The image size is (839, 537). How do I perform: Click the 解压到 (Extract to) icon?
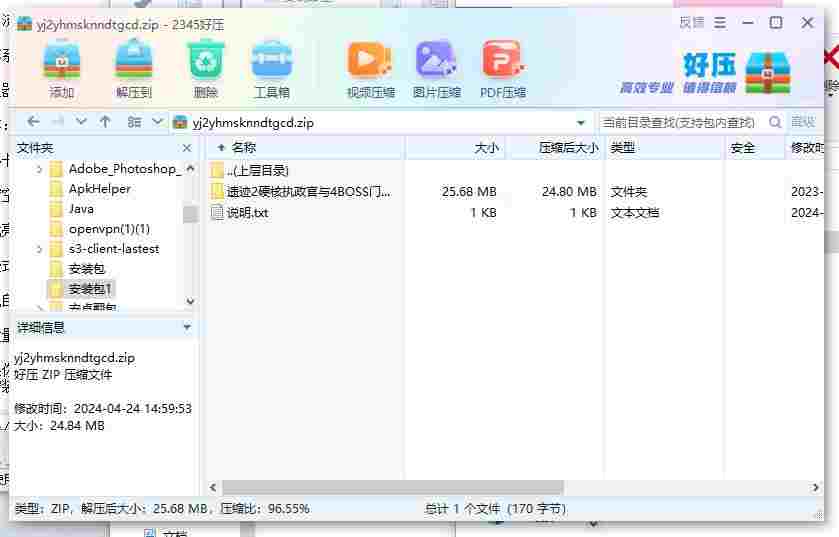[x=134, y=70]
